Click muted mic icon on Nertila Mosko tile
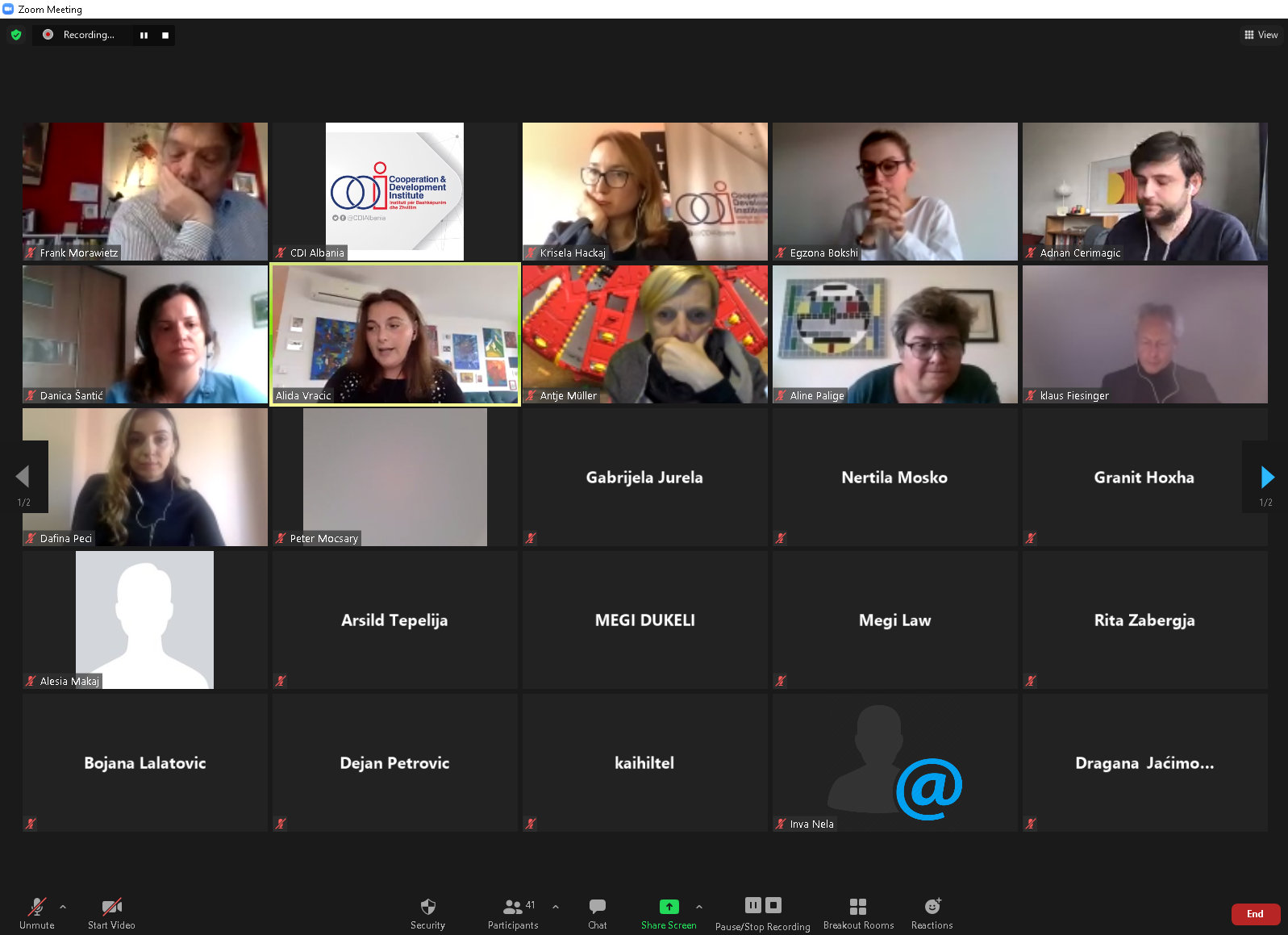The width and height of the screenshot is (1288, 935). 781,538
